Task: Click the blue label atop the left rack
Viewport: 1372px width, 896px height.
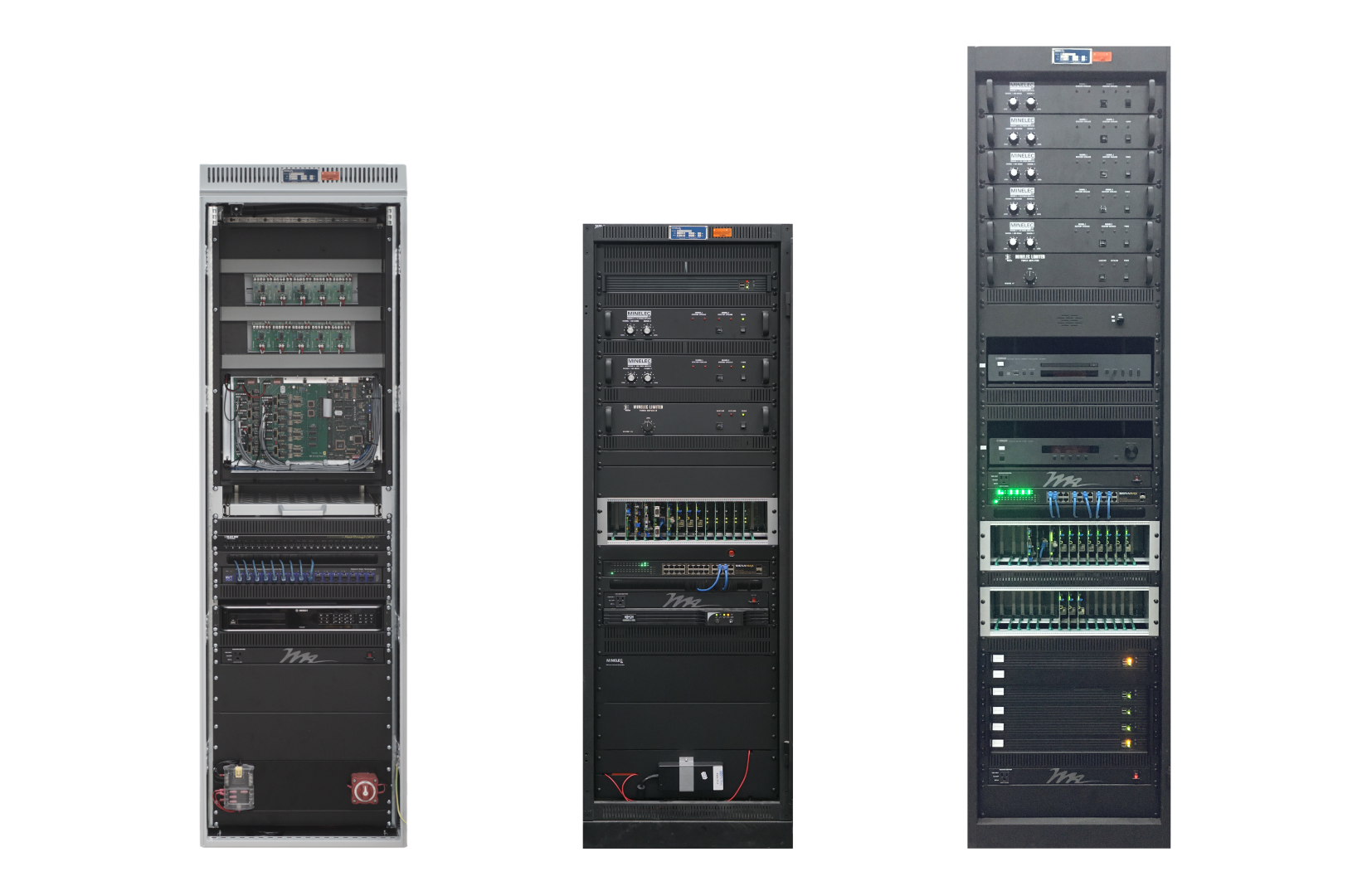Action: [x=299, y=175]
